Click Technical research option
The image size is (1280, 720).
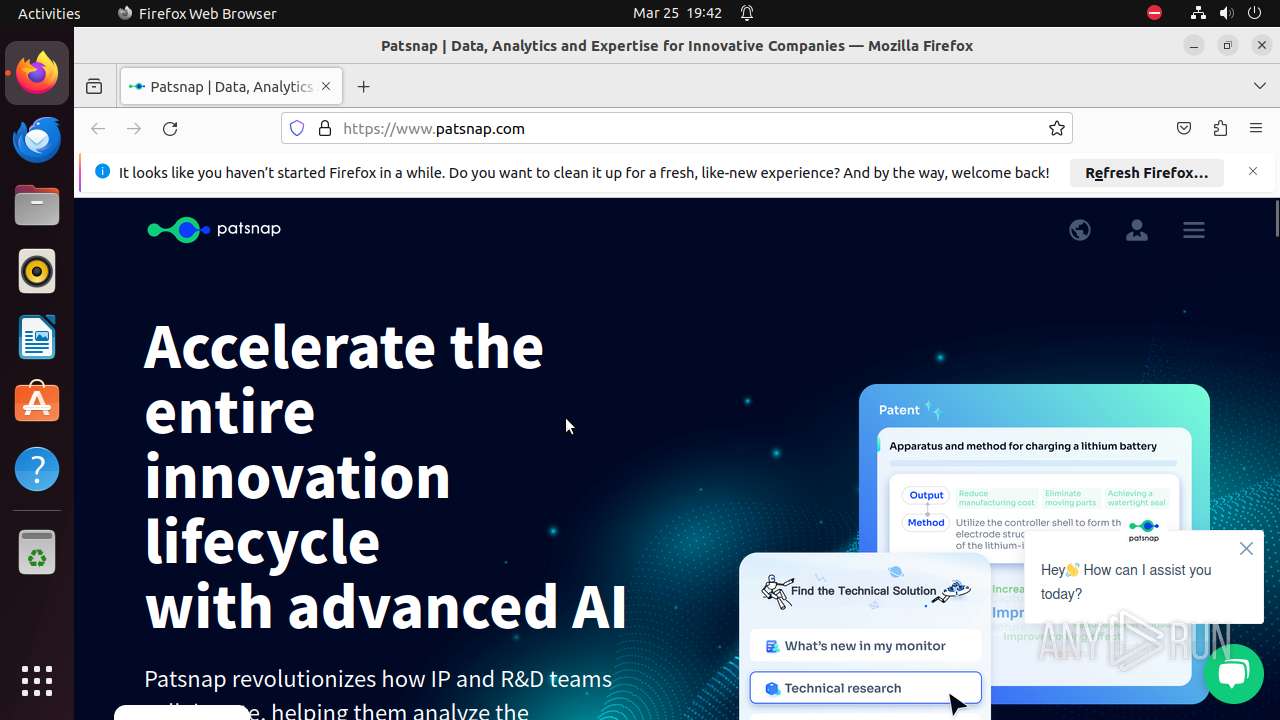click(865, 688)
